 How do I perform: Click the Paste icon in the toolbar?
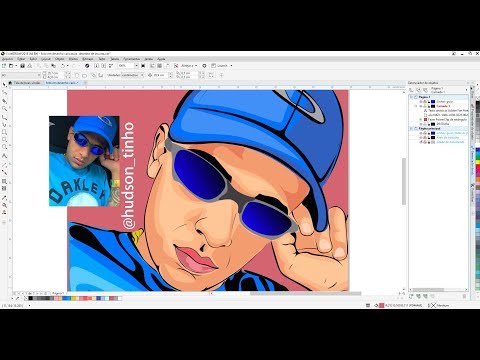tap(53, 66)
